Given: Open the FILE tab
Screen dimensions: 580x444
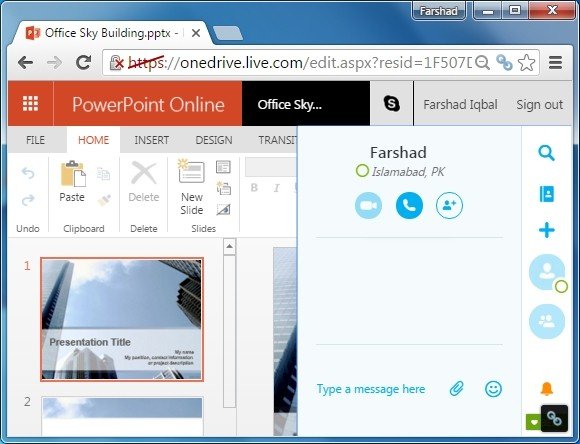Looking at the screenshot, I should 36,140.
